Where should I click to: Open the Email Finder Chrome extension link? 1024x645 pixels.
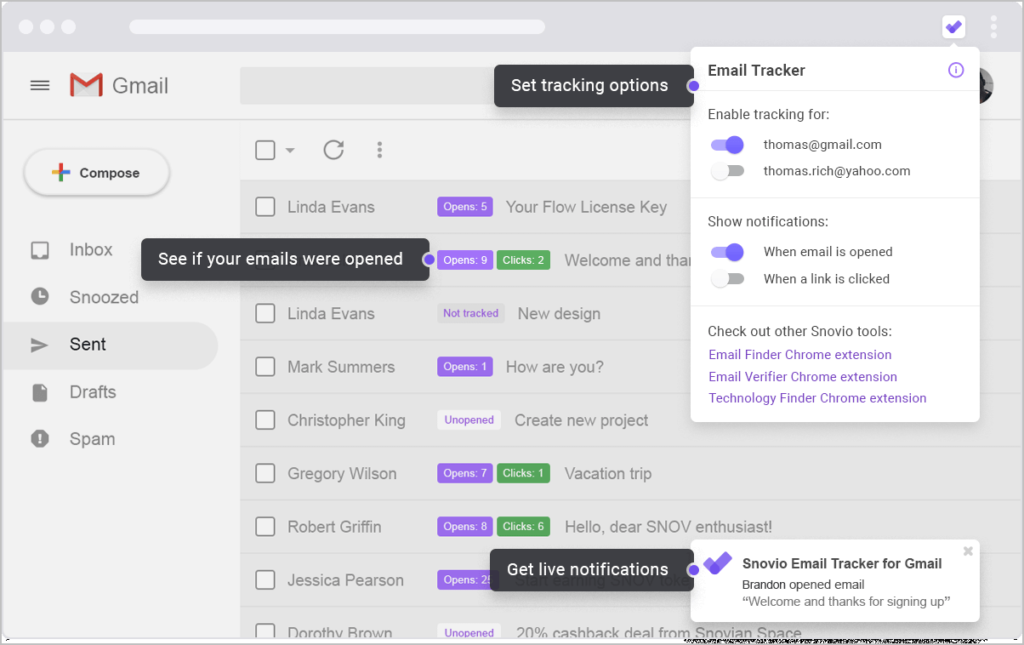tap(800, 355)
